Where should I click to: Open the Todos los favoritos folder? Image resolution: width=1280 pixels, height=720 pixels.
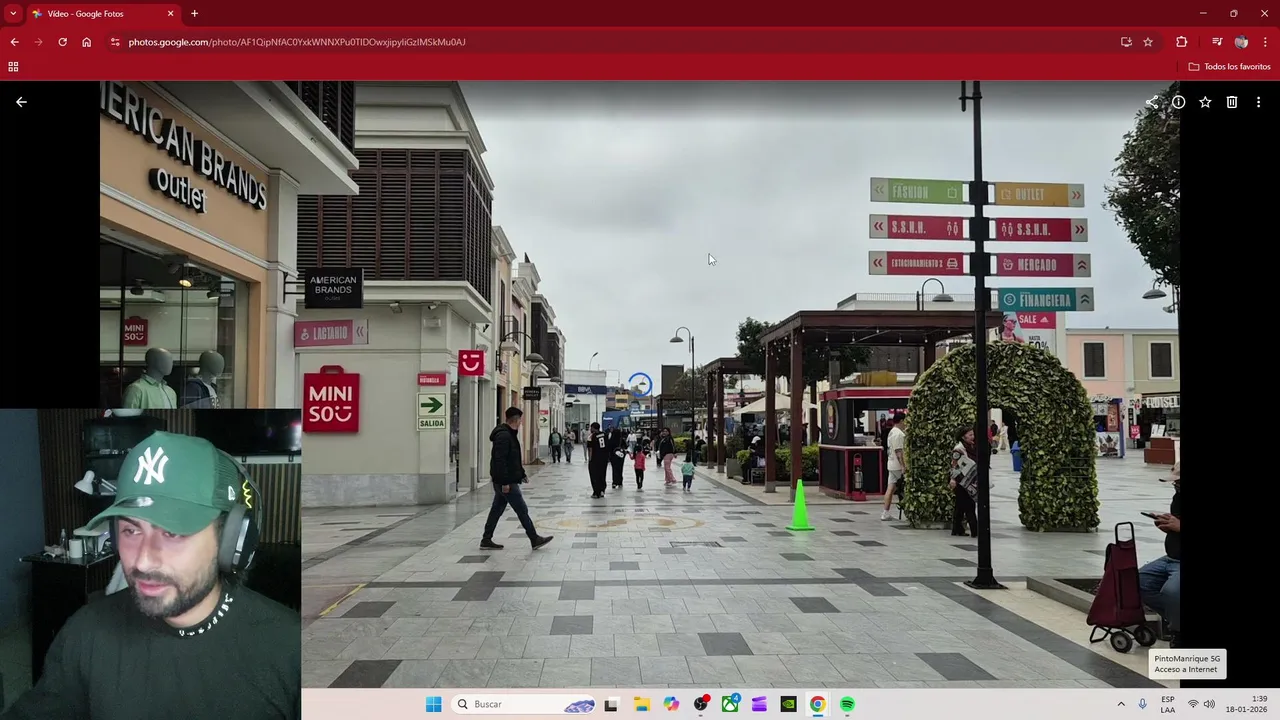point(1229,67)
